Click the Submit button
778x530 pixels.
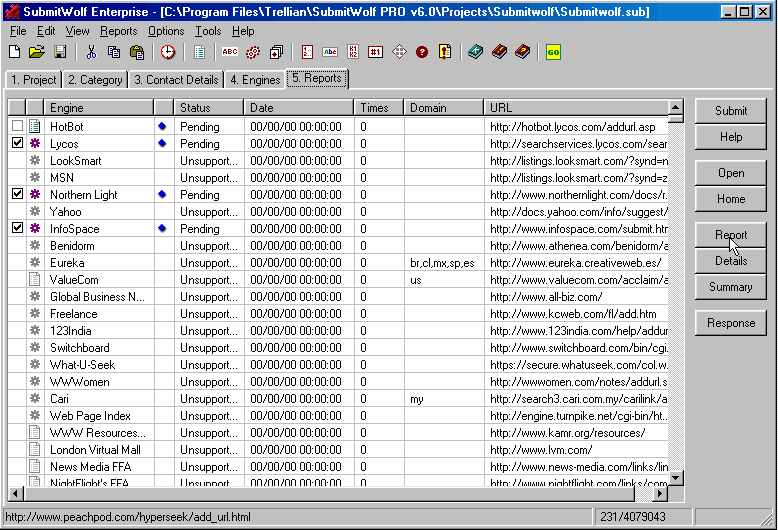(730, 111)
